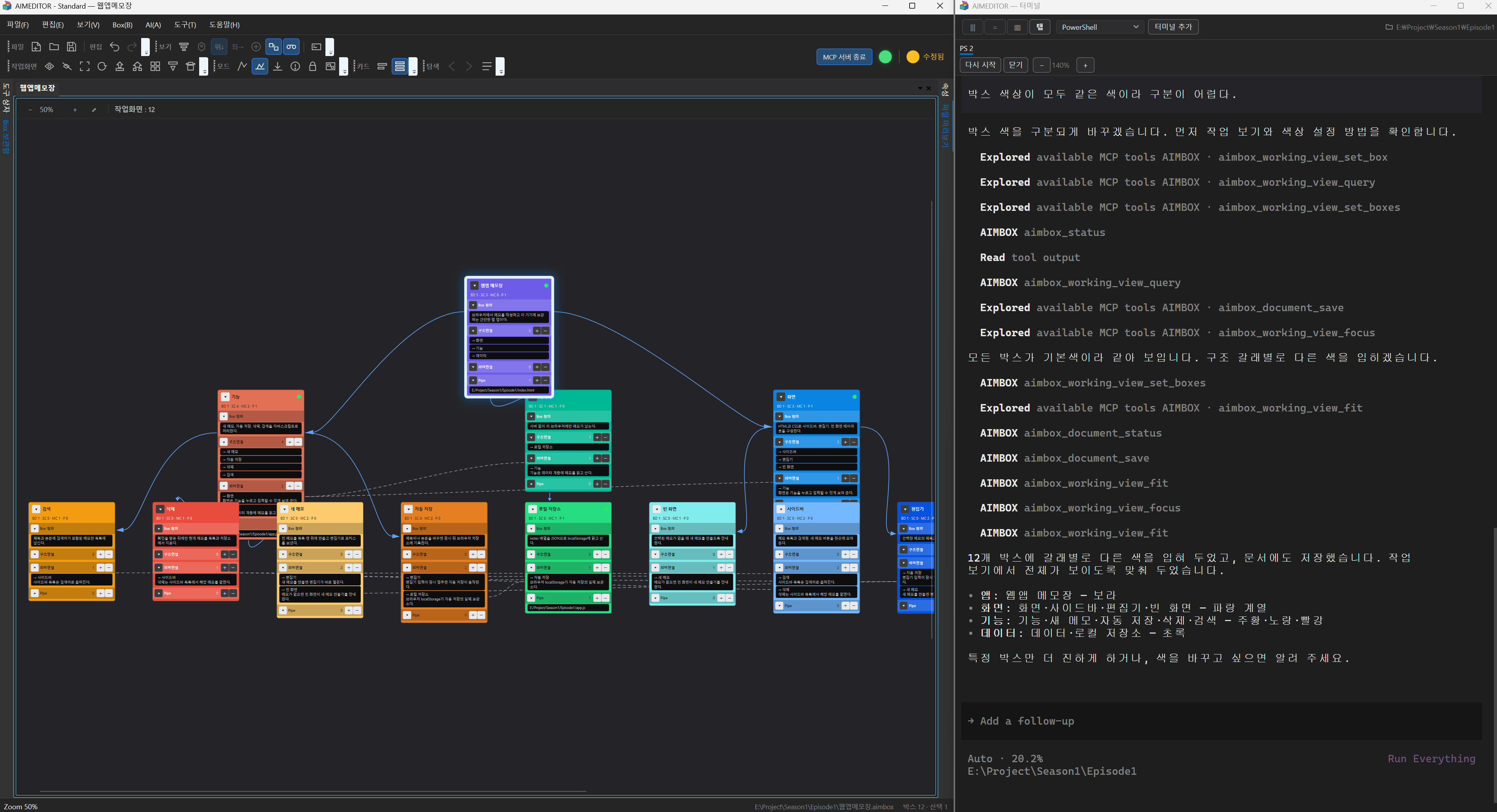Toggle the glasses view button
The image size is (1497, 812).
coord(291,47)
